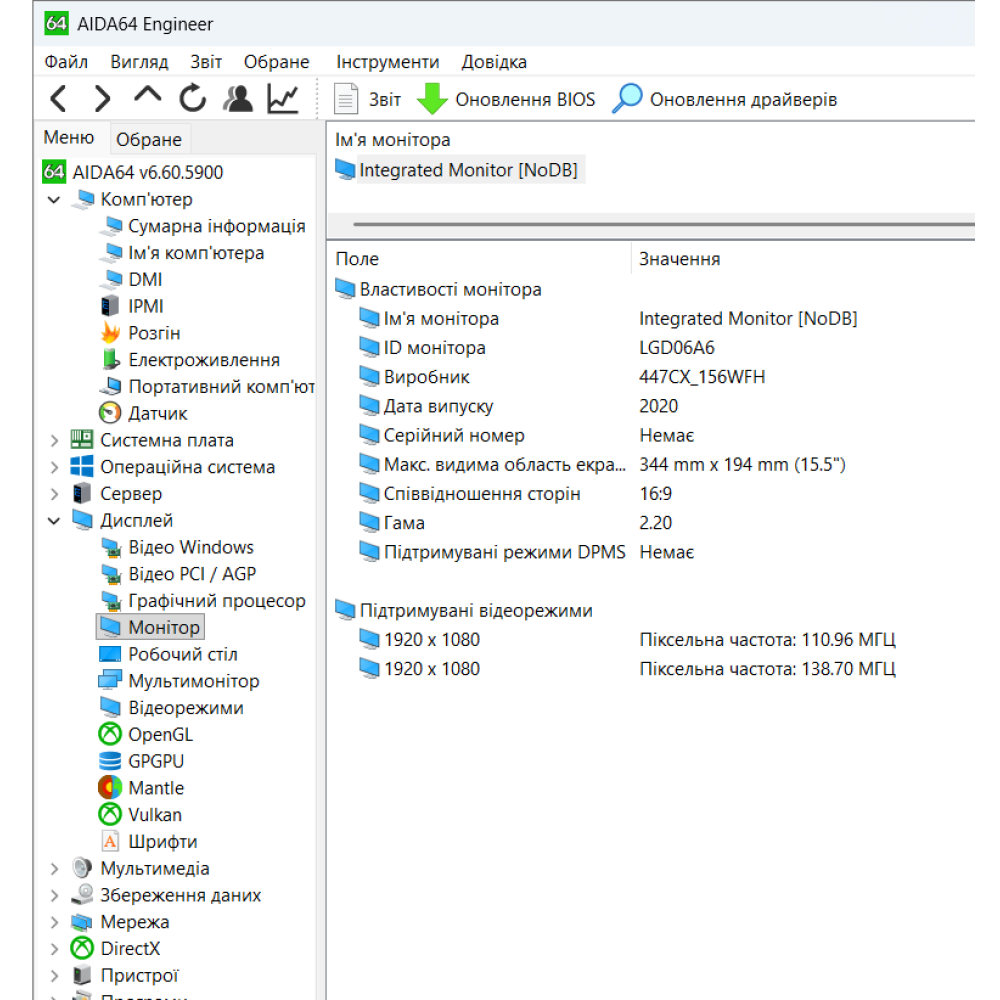Switch to the Обране tab
The image size is (1000, 1000).
tap(149, 139)
